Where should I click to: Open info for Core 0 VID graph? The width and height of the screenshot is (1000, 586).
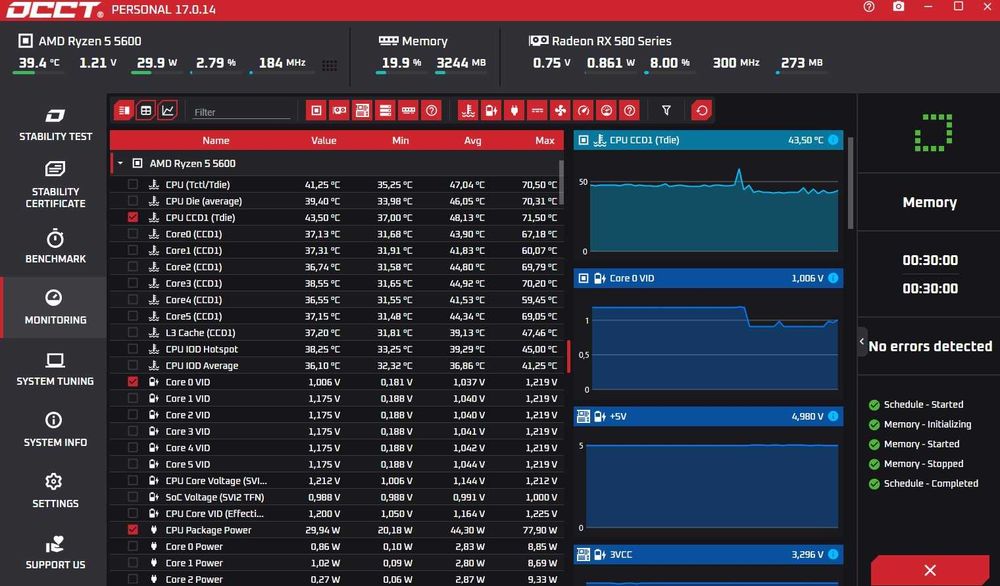coord(833,278)
